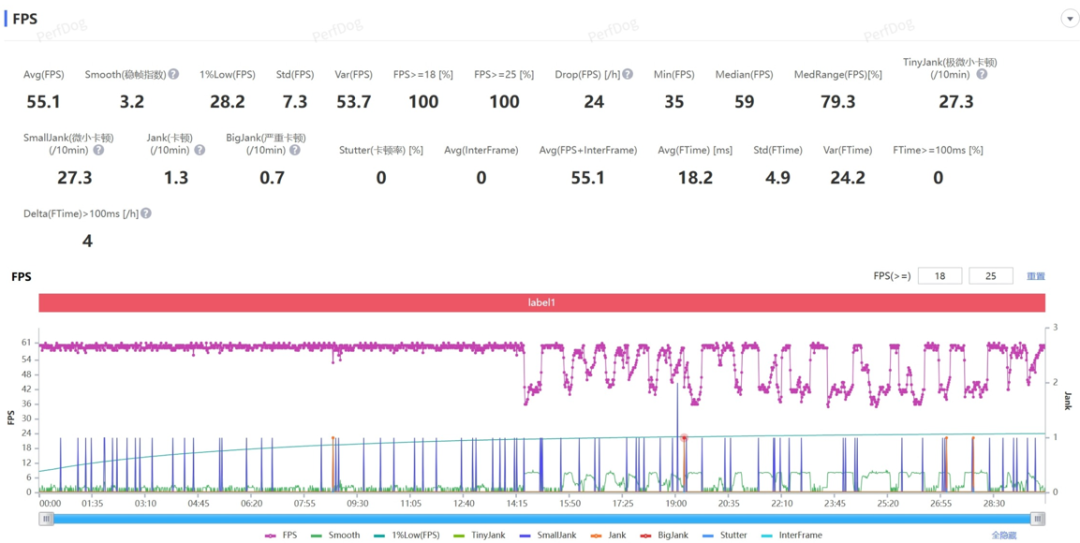Click Std(FTime) value 4.9
This screenshot has height=543, width=1080.
[777, 178]
